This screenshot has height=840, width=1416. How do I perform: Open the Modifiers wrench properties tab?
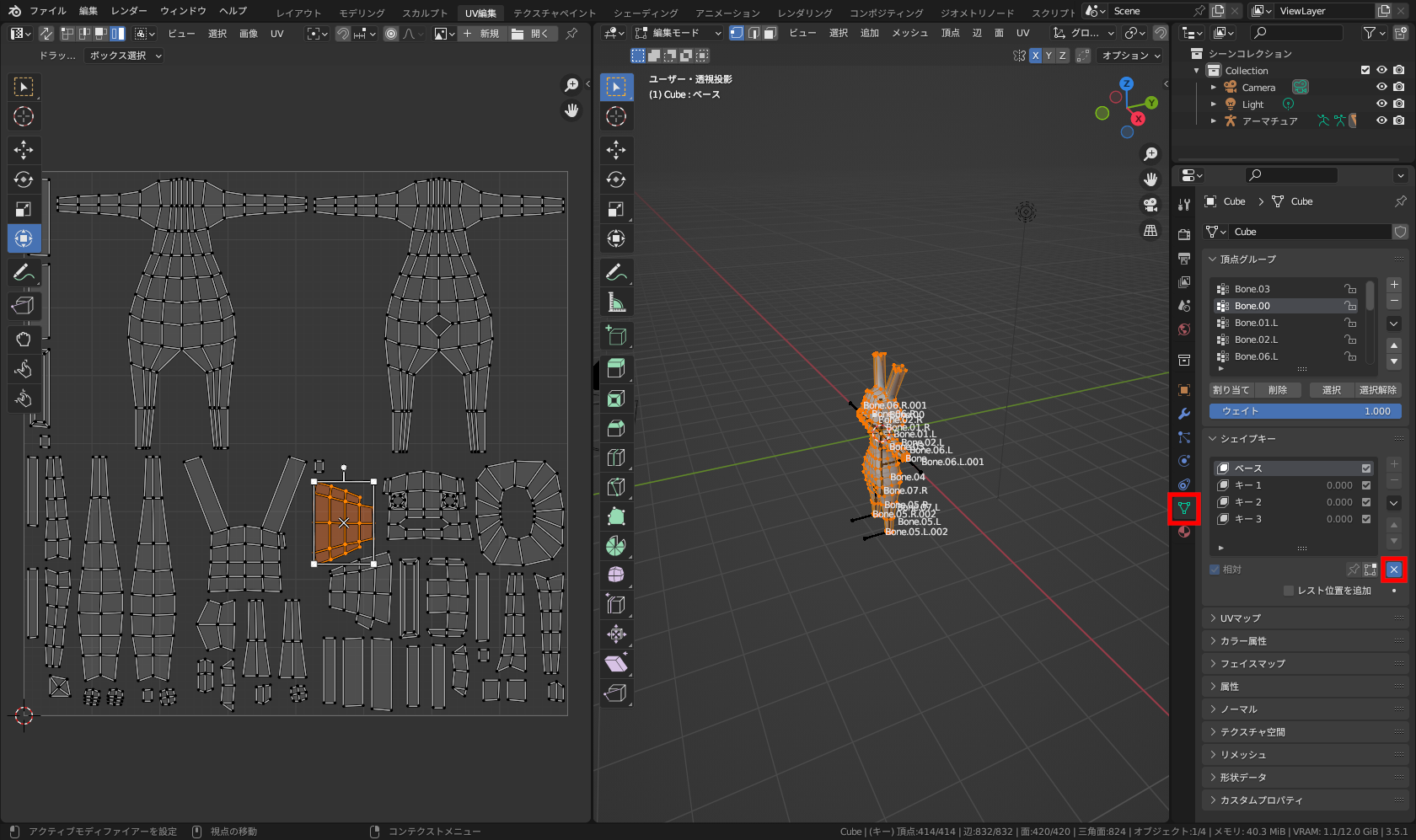click(1184, 414)
